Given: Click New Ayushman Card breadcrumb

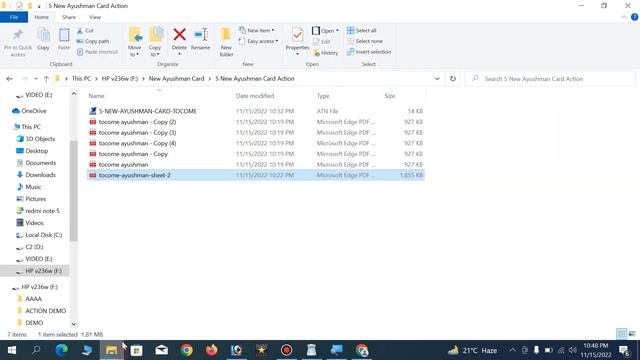Looking at the screenshot, I should tap(176, 79).
